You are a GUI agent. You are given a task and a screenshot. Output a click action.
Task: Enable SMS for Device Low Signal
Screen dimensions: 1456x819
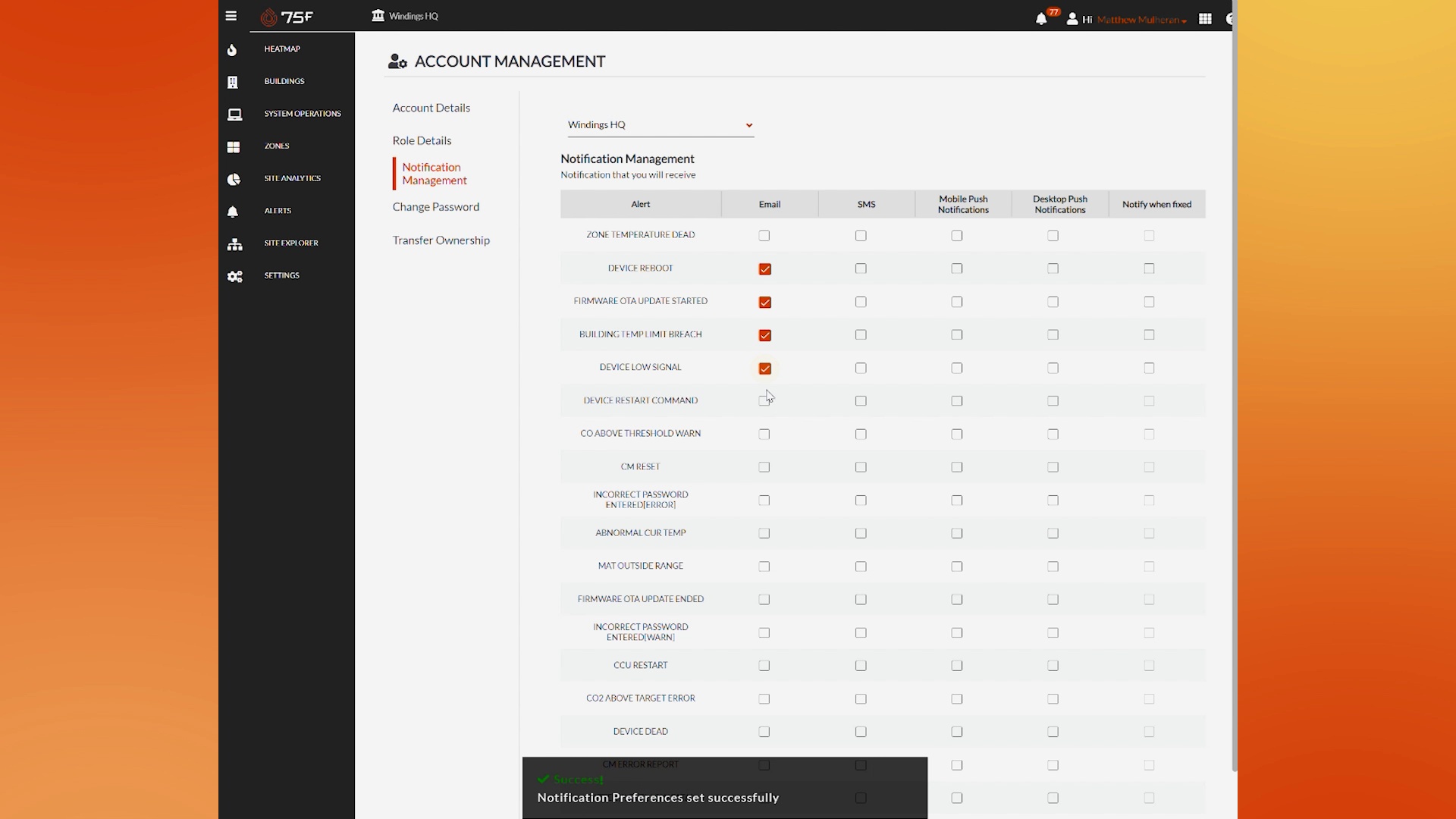coord(861,369)
